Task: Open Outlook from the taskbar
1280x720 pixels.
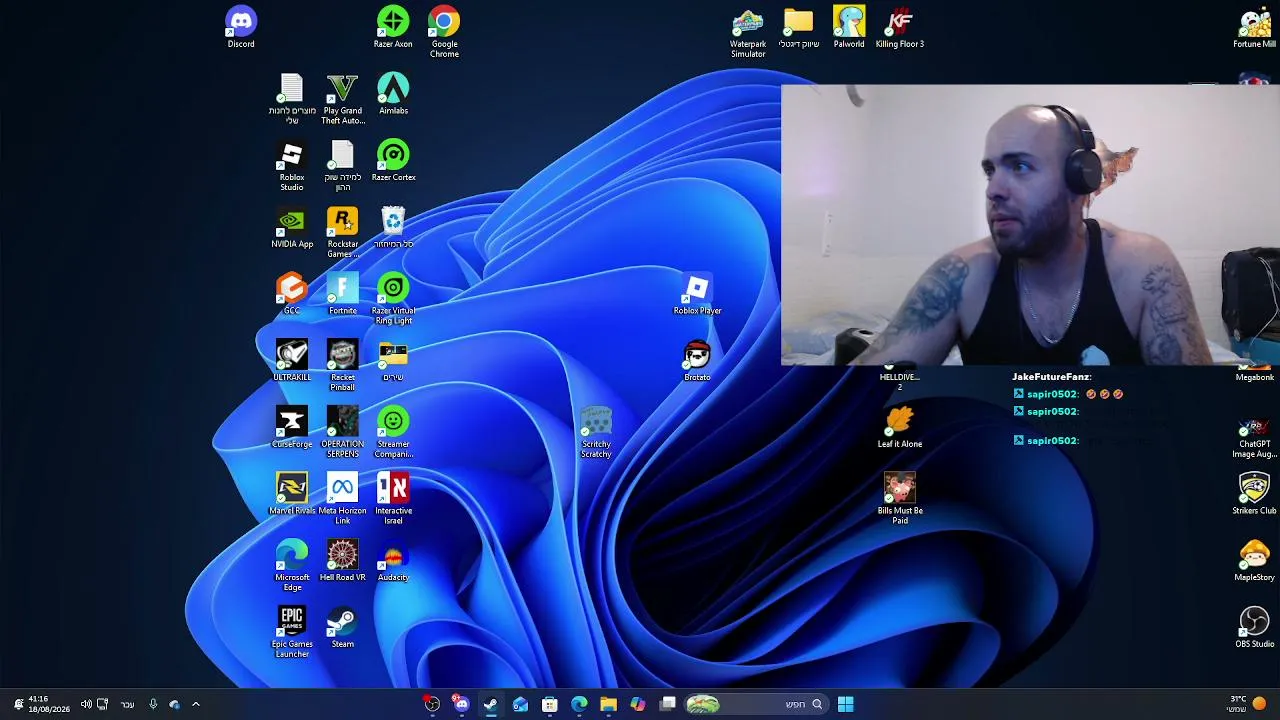Action: tap(520, 704)
